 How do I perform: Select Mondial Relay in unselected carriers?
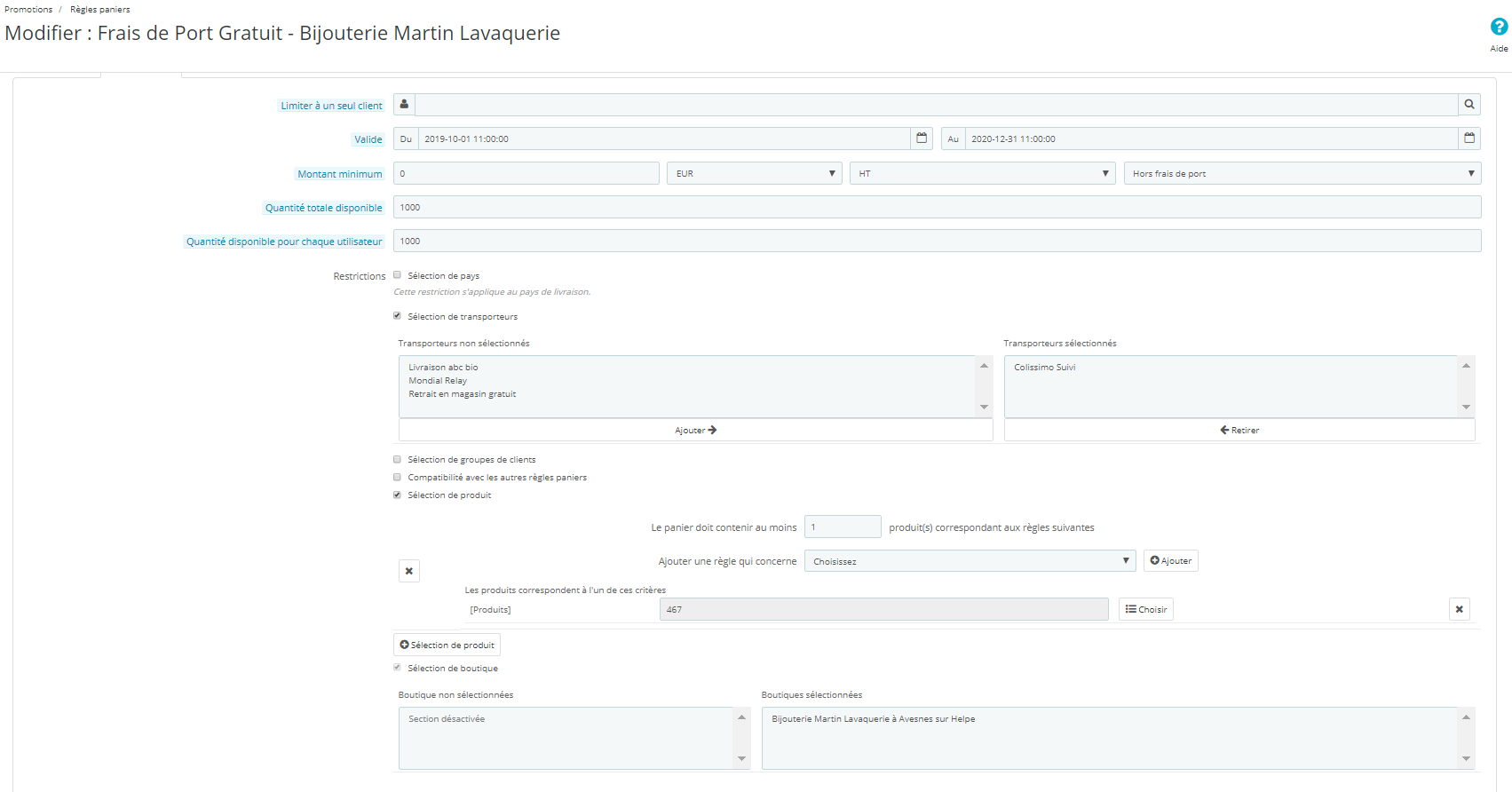[438, 381]
